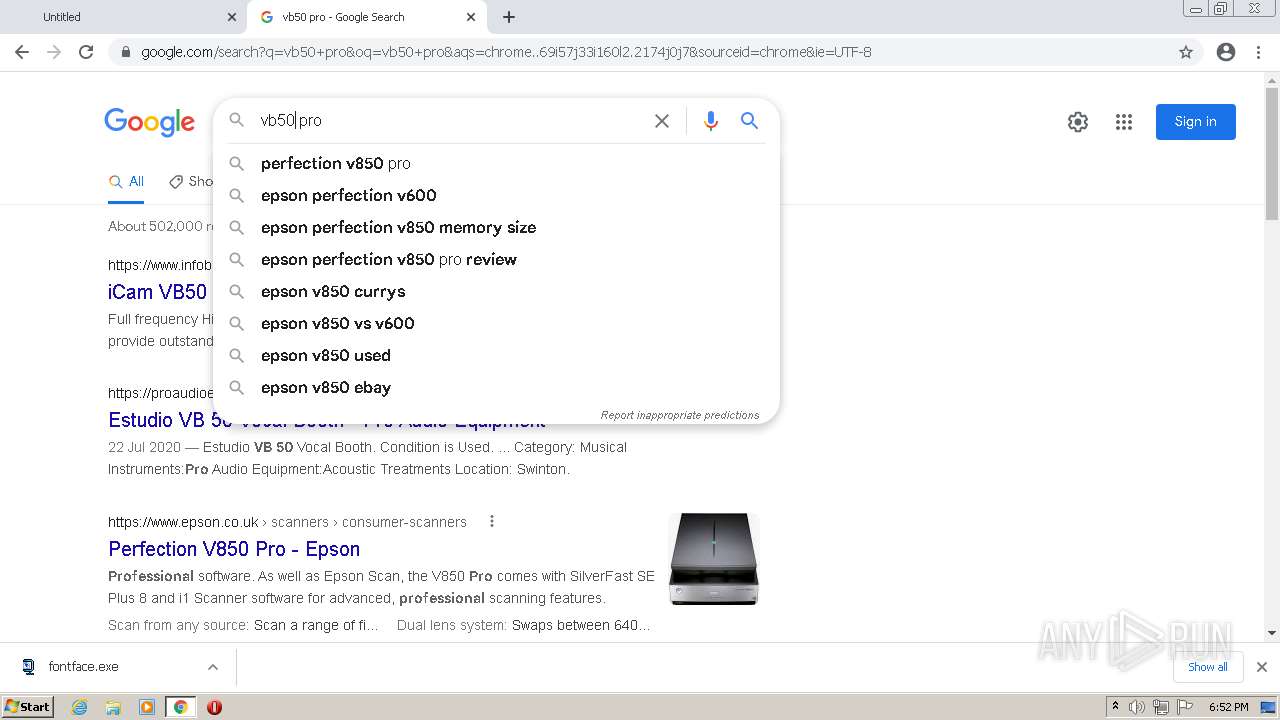Screen dimensions: 1280x720
Task: Choose suggestion 'epson v850 used'
Action: [x=496, y=355]
